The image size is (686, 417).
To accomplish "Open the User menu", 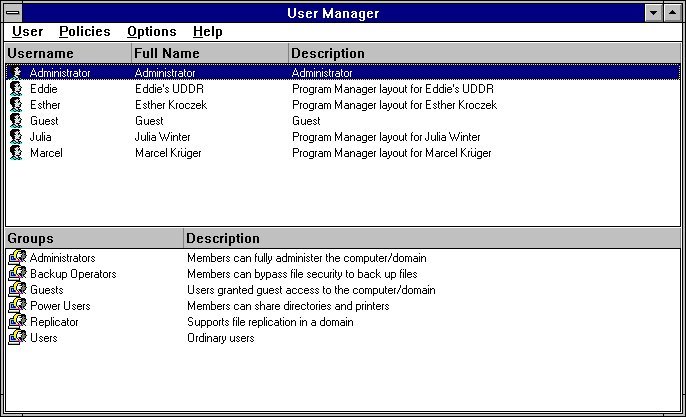I will tap(27, 32).
